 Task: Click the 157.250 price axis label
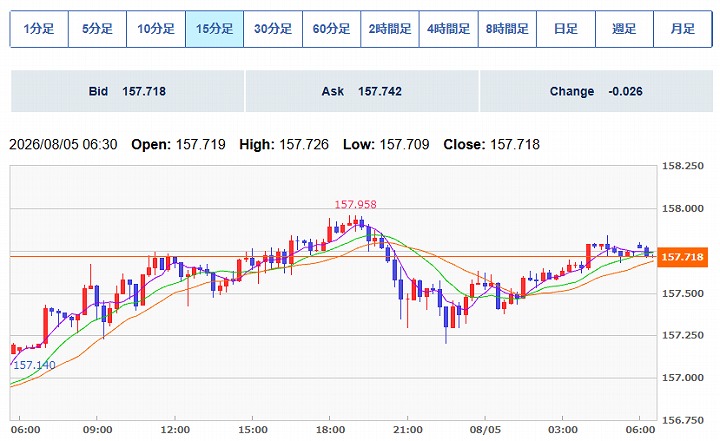tap(682, 335)
